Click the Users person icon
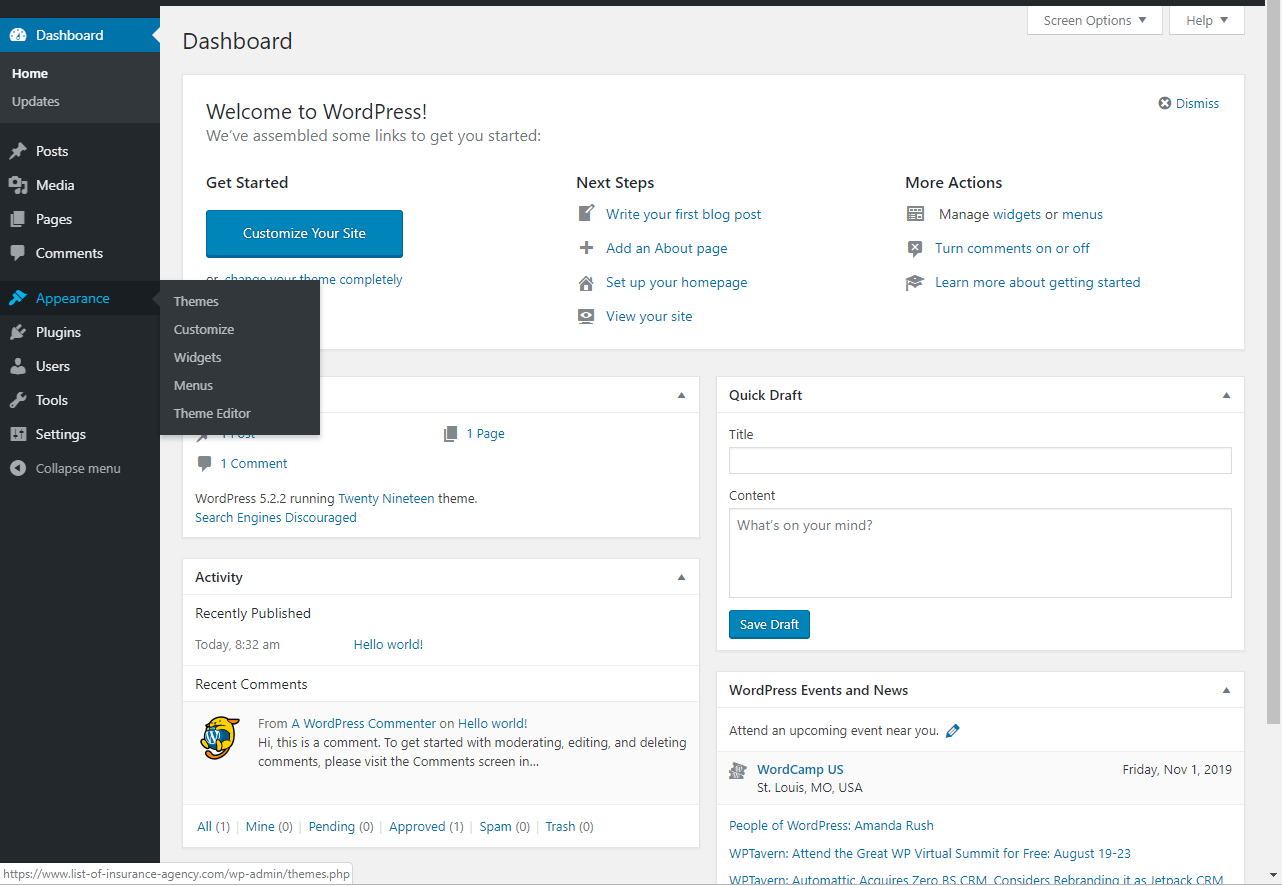This screenshot has height=886, width=1282. pyautogui.click(x=18, y=366)
